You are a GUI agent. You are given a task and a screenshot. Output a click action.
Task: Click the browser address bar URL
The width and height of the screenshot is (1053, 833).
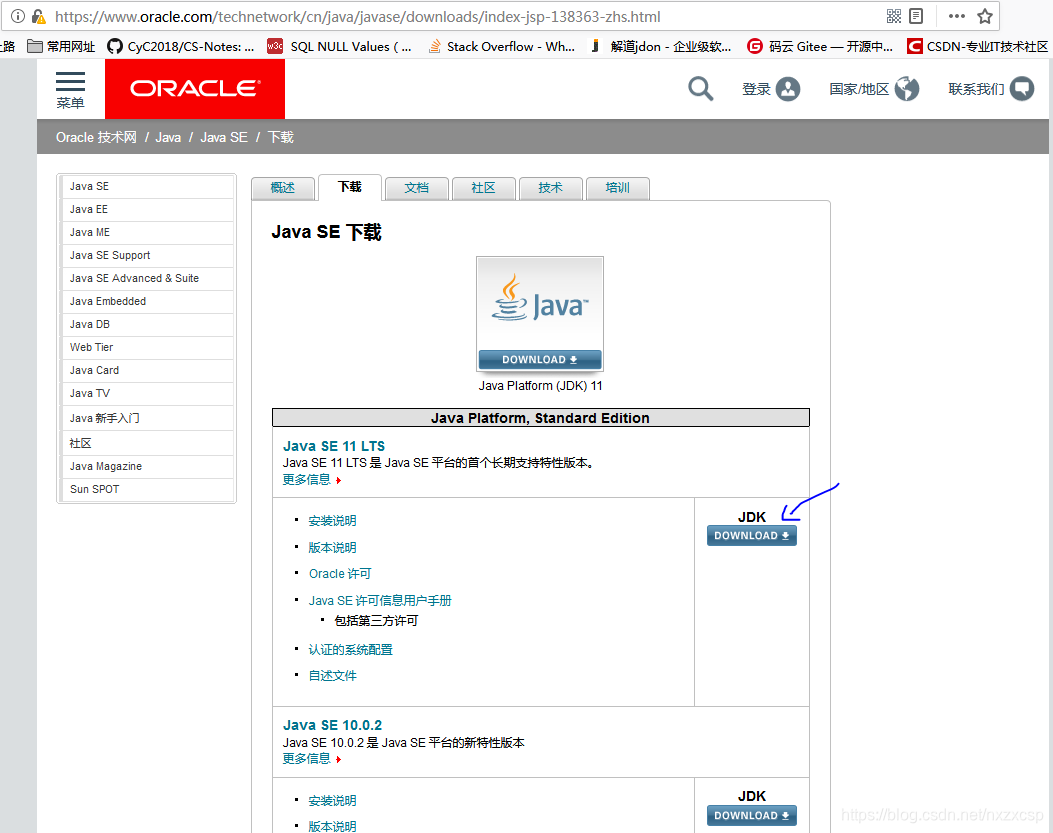click(x=358, y=16)
